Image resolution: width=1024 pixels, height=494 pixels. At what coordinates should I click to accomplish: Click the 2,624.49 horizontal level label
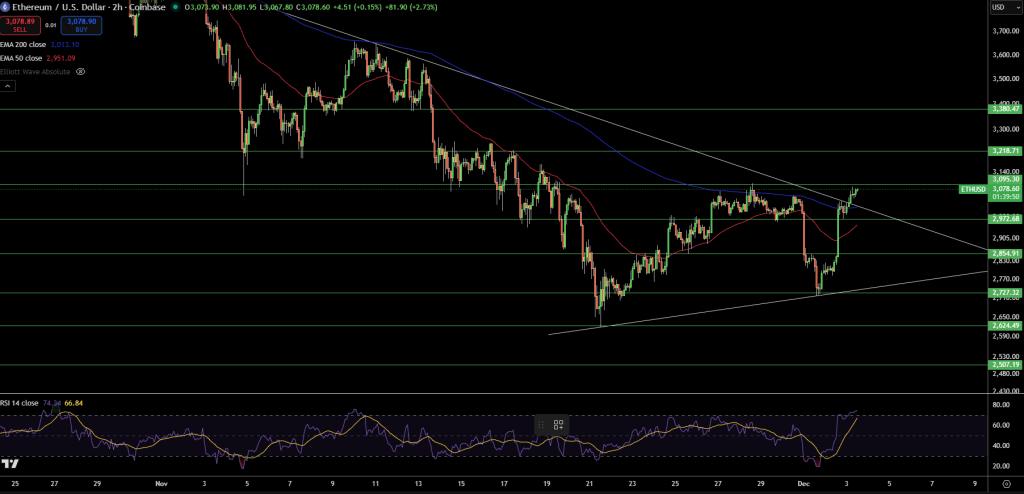pyautogui.click(x=1004, y=325)
